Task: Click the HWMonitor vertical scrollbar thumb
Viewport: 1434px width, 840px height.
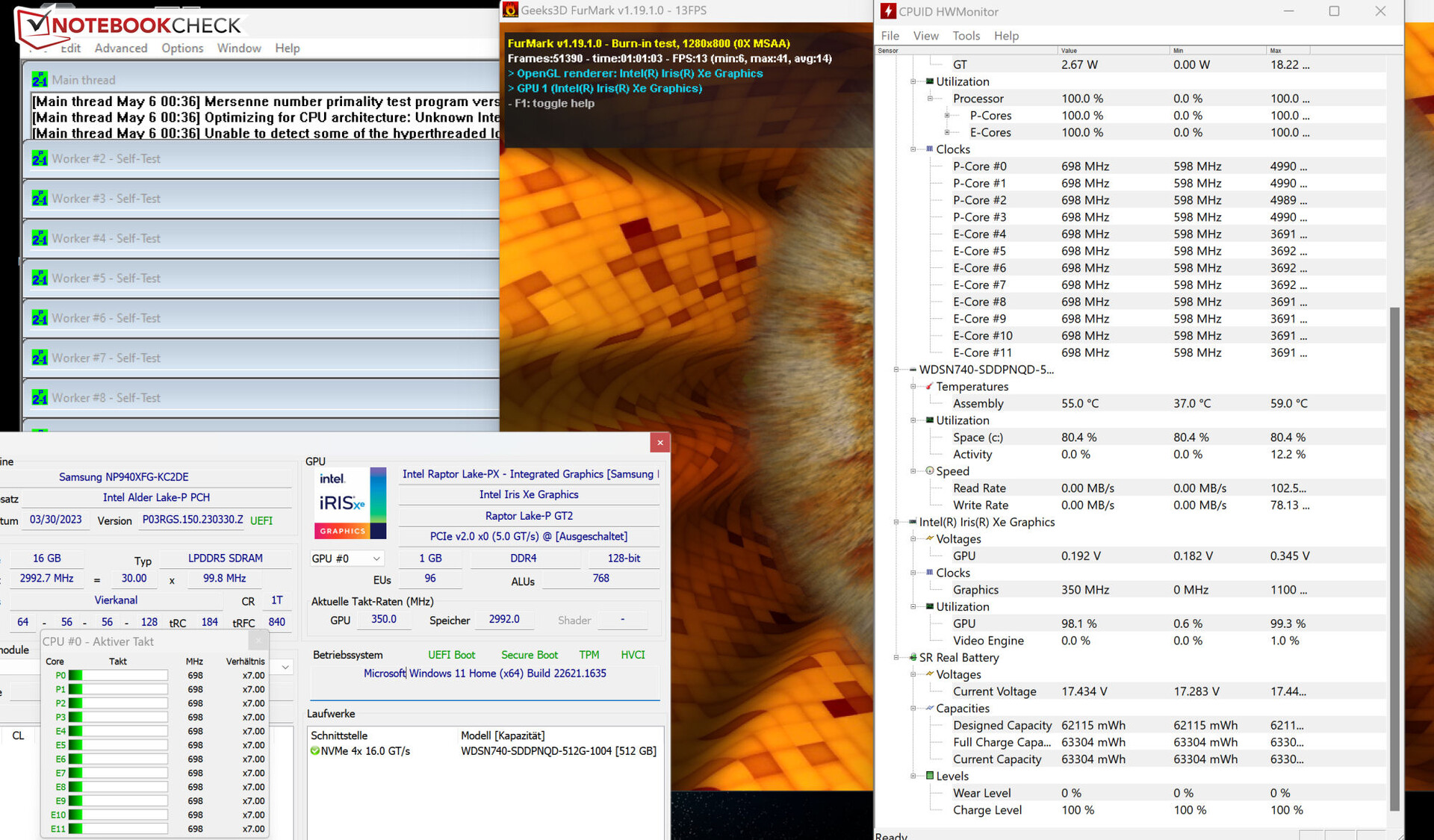Action: (x=1394, y=559)
